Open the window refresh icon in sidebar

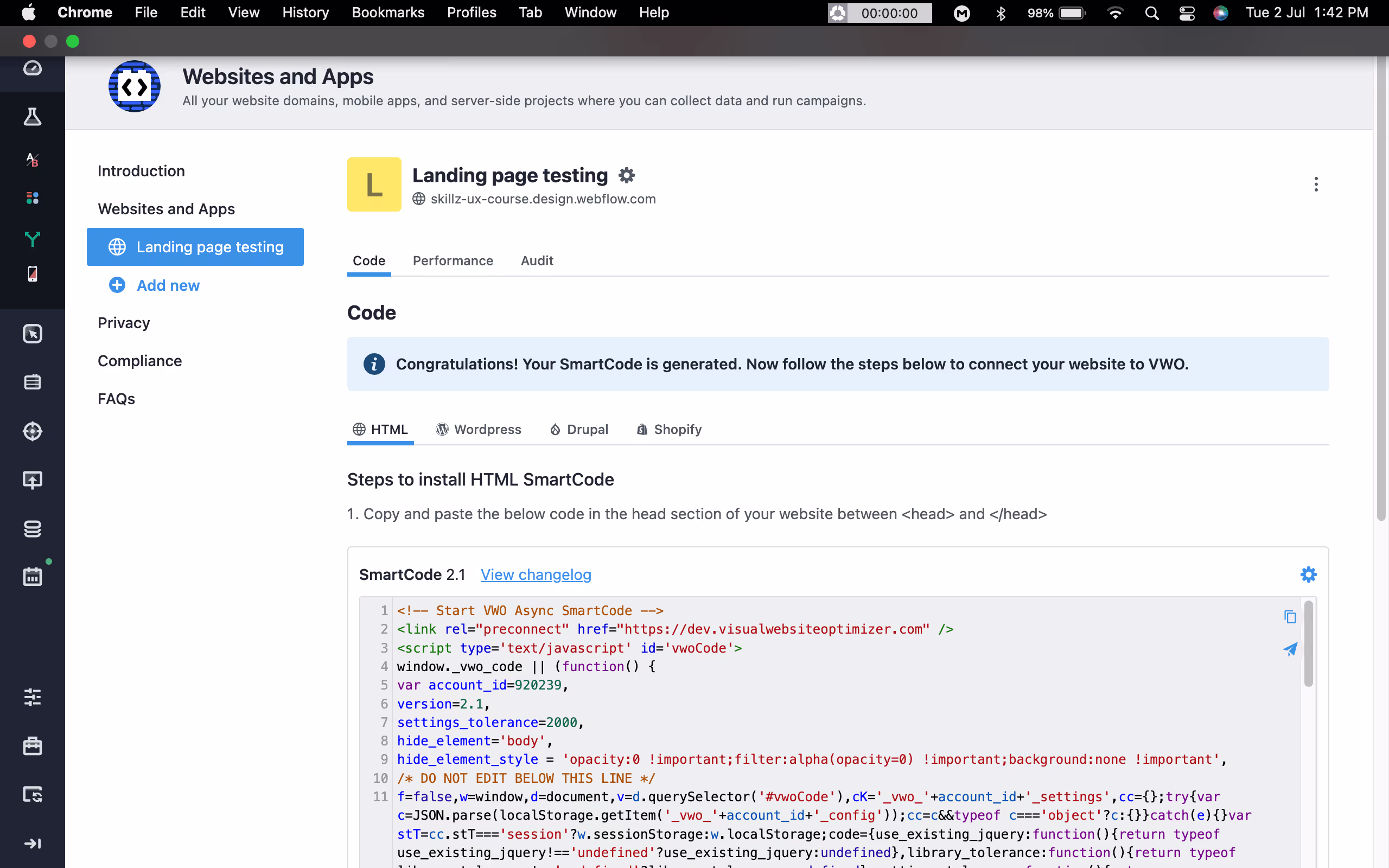32,795
